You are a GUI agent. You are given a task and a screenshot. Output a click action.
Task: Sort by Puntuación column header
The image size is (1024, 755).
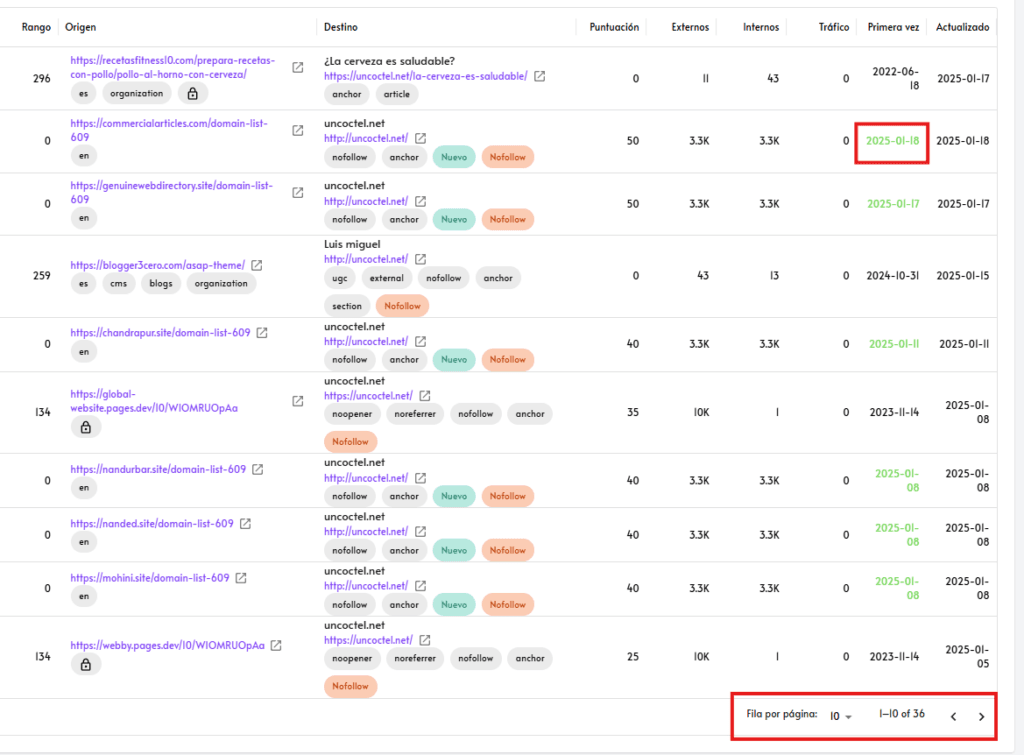(614, 27)
